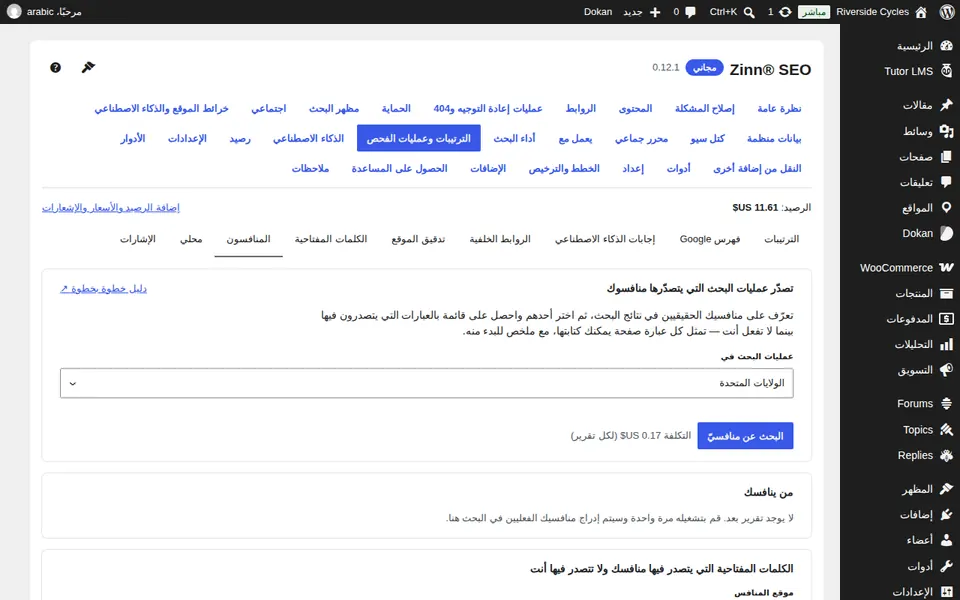Viewport: 960px width, 600px height.
Task: Open المنتجات products icon
Action: coord(946,293)
